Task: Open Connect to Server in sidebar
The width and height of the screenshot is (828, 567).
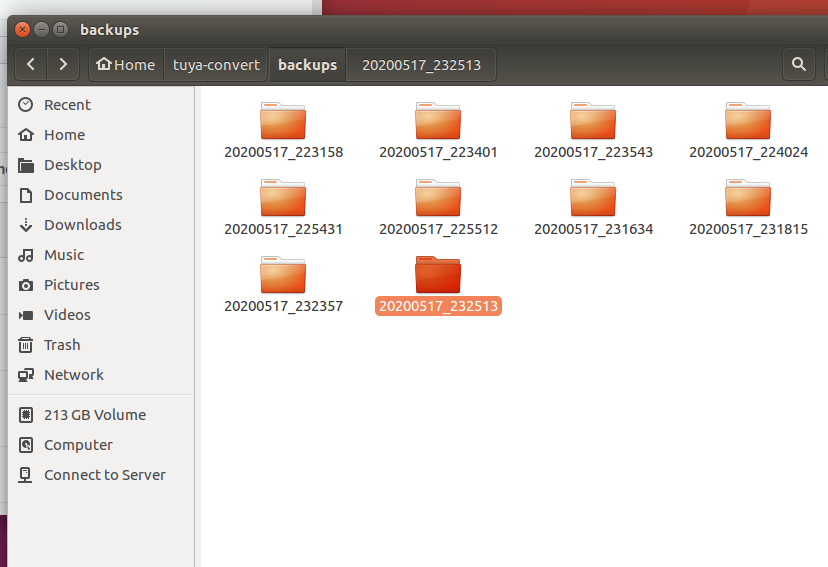Action: (x=101, y=475)
